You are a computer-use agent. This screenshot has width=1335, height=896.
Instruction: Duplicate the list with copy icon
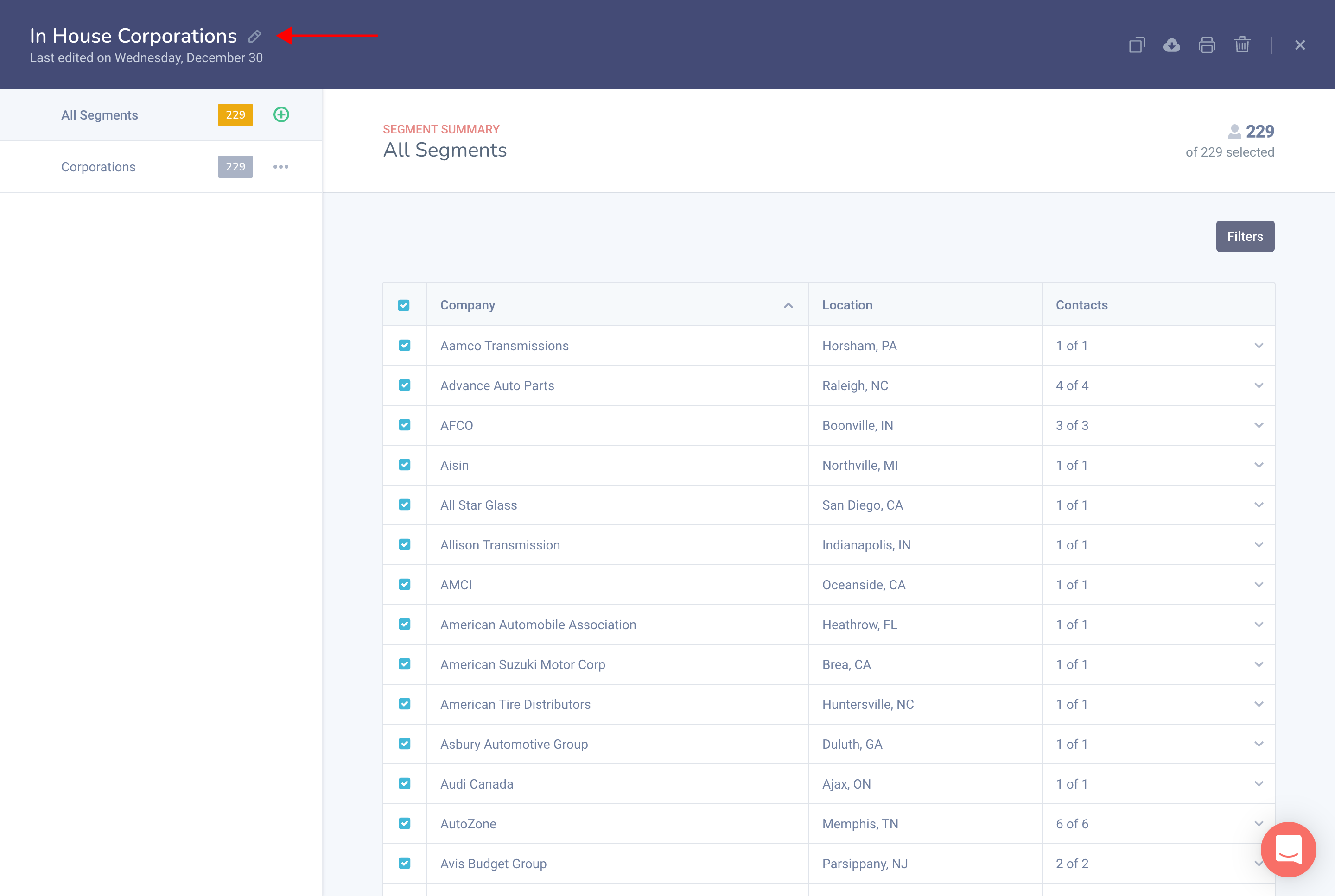coord(1137,45)
